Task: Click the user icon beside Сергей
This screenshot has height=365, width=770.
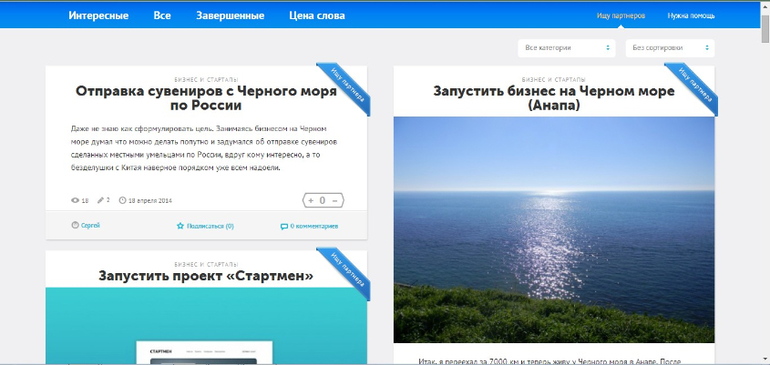Action: pos(75,225)
